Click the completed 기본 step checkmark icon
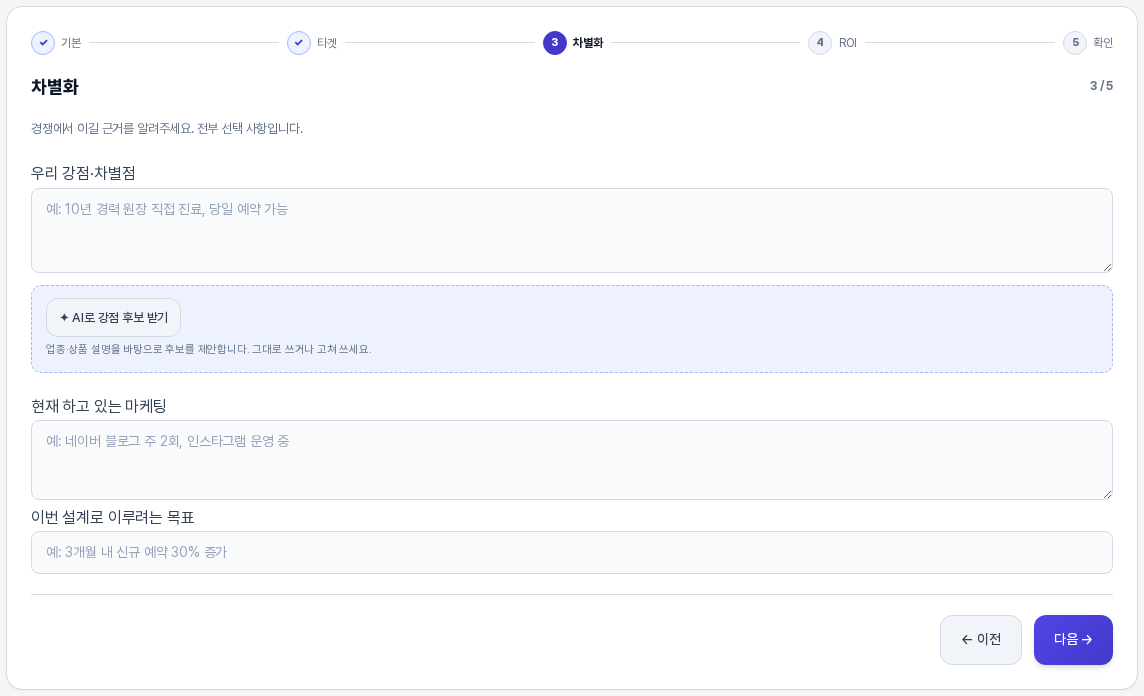 (x=43, y=43)
